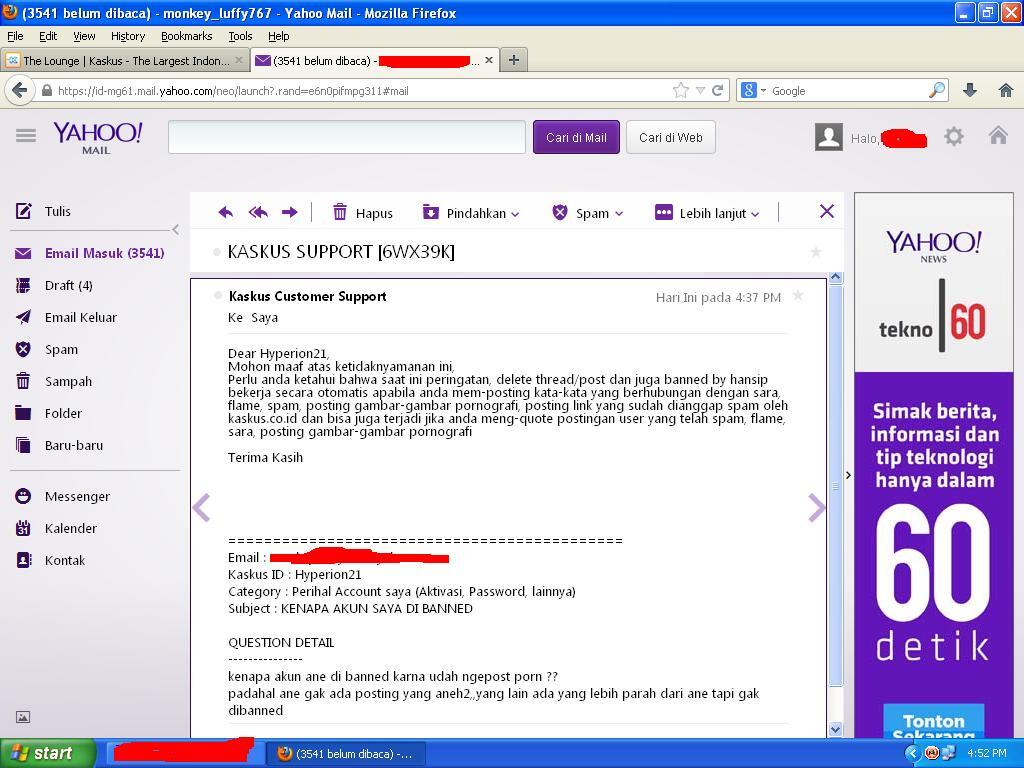
Task: Toggle read status dot beside subject
Action: point(217,252)
